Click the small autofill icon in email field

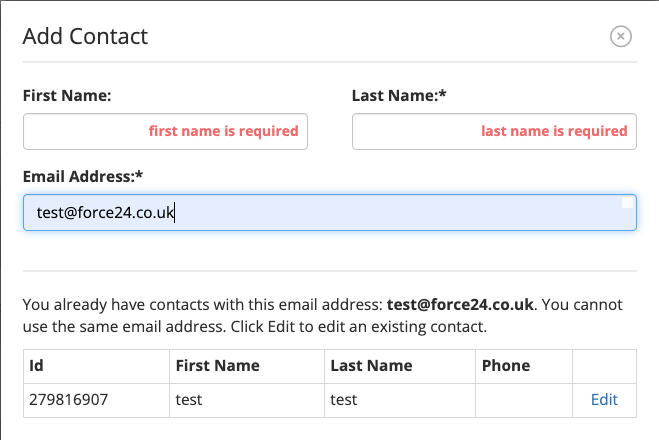[x=627, y=203]
